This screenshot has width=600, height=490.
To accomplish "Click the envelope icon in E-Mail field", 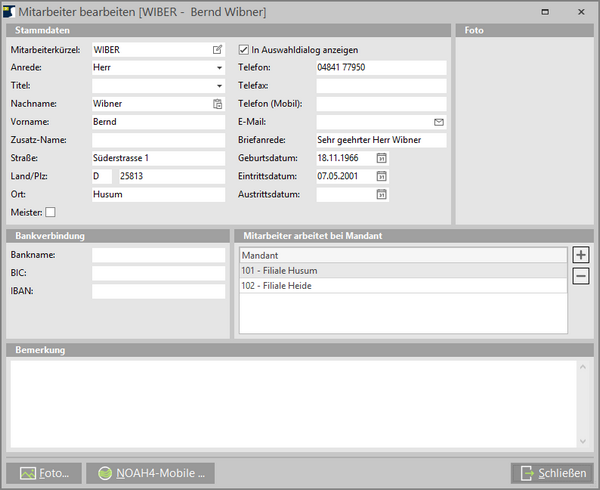I will [438, 121].
